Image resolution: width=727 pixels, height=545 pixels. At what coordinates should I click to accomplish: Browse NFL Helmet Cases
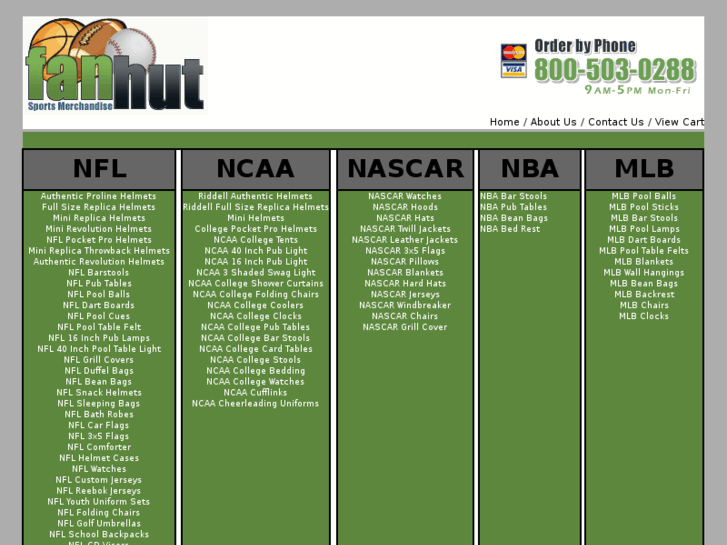point(99,458)
